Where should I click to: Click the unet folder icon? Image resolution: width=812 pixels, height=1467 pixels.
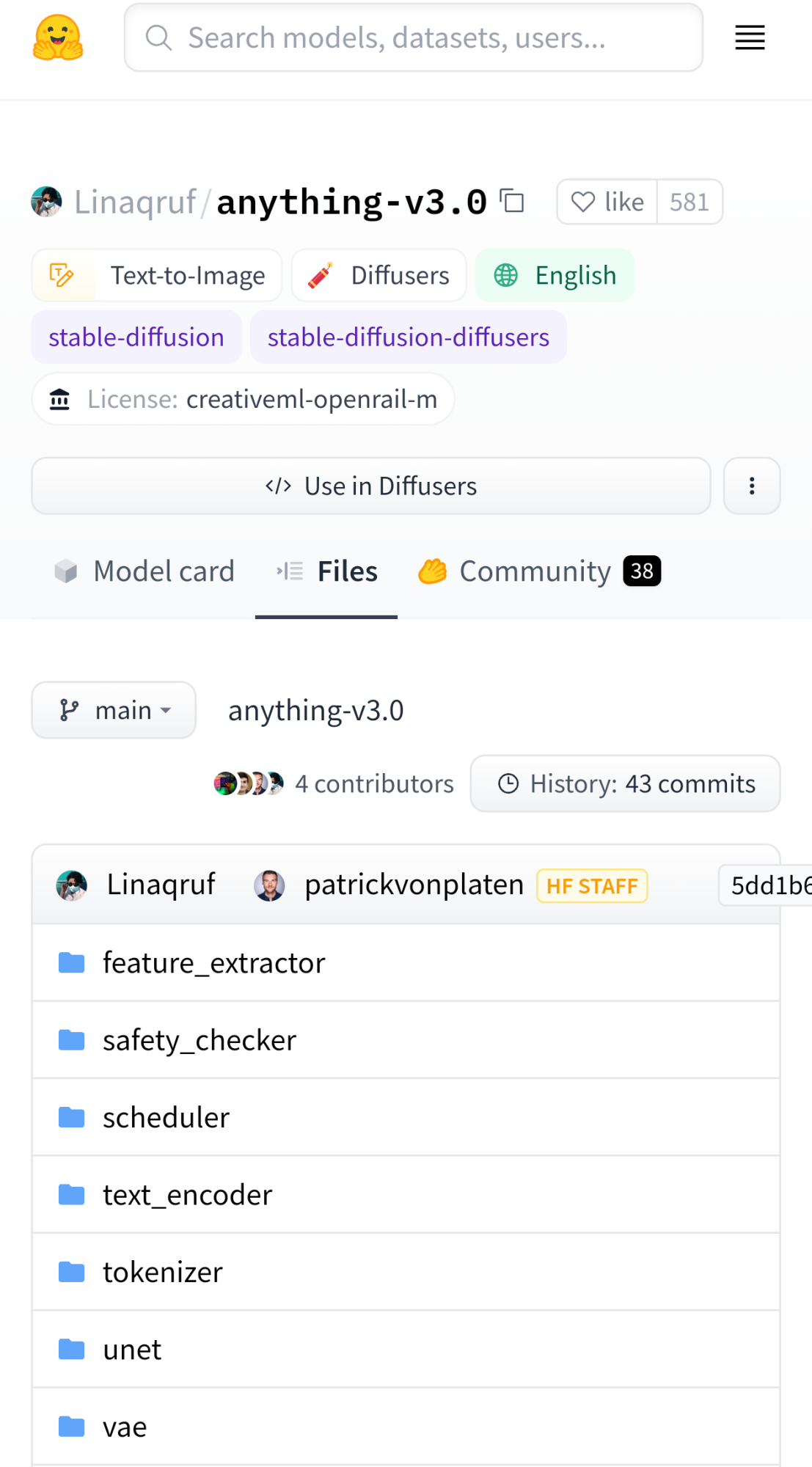point(72,1349)
